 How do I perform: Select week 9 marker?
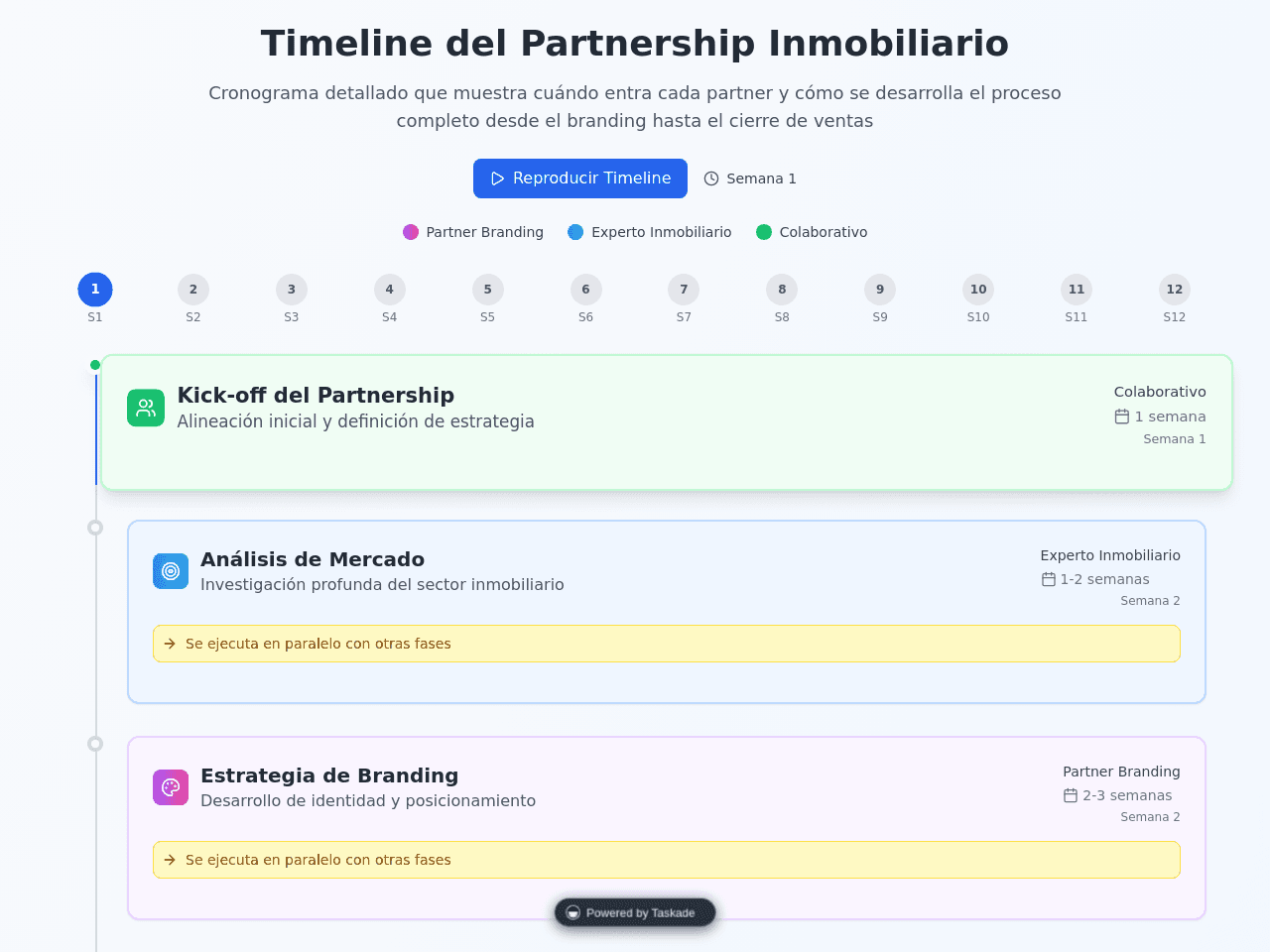[x=880, y=290]
